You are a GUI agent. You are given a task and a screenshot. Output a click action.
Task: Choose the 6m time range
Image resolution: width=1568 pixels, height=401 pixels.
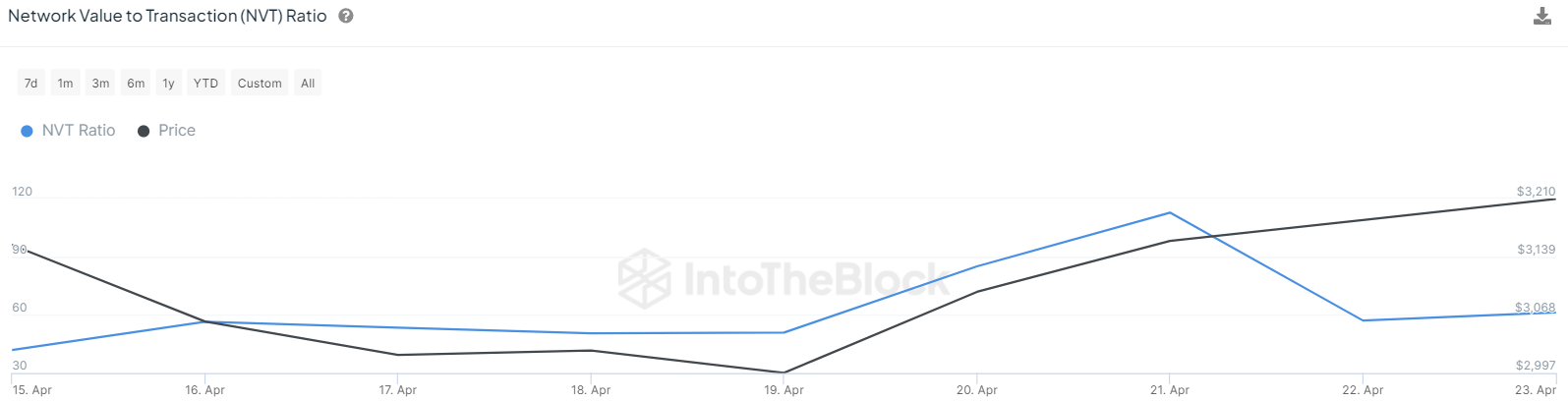click(x=136, y=84)
